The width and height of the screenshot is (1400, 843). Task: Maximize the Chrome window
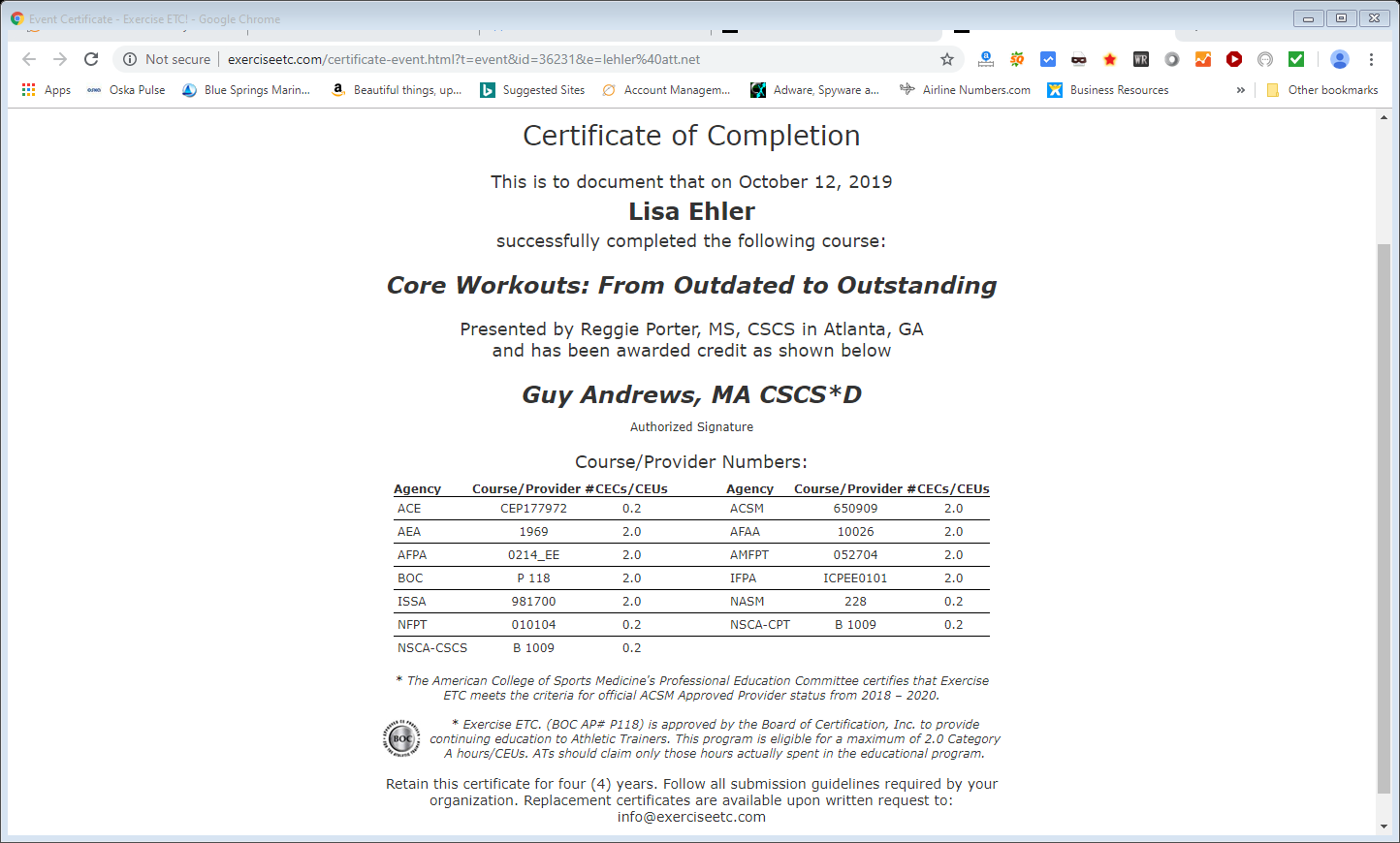(1341, 18)
